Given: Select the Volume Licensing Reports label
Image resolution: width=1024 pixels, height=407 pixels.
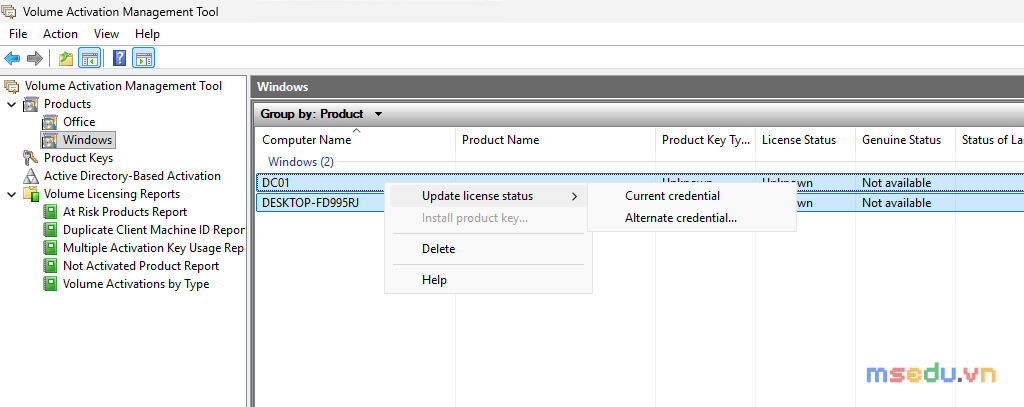Looking at the screenshot, I should pyautogui.click(x=112, y=194).
